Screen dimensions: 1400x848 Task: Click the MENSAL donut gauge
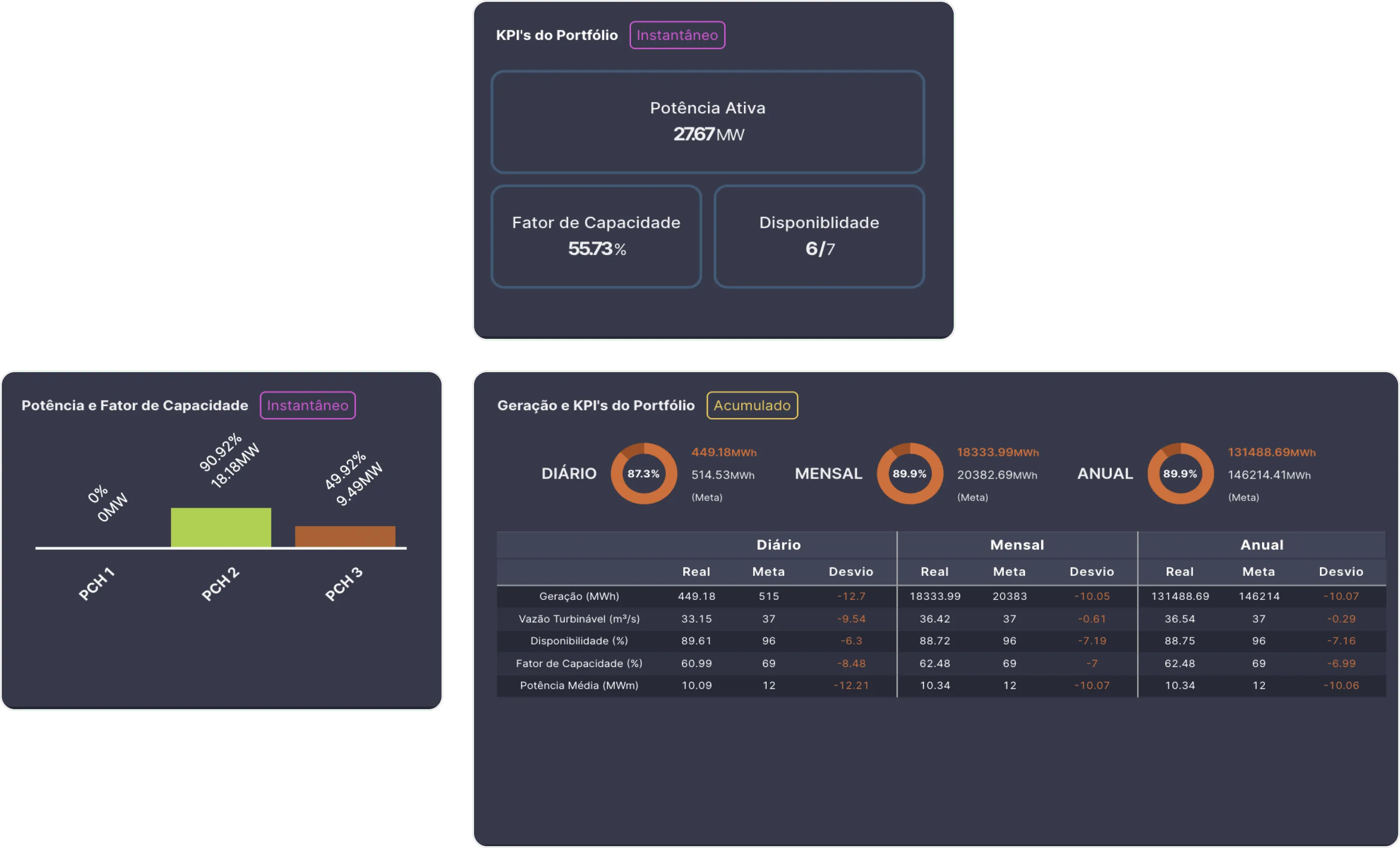[910, 474]
